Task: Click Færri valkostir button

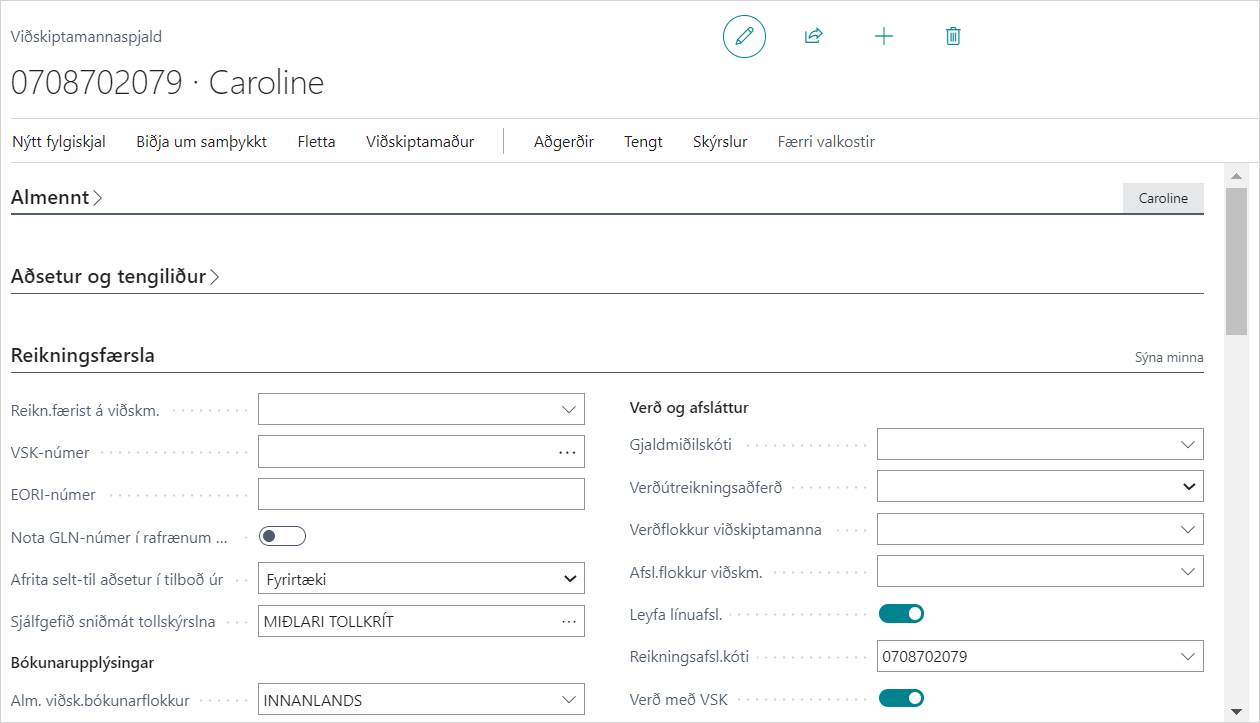Action: tap(826, 142)
